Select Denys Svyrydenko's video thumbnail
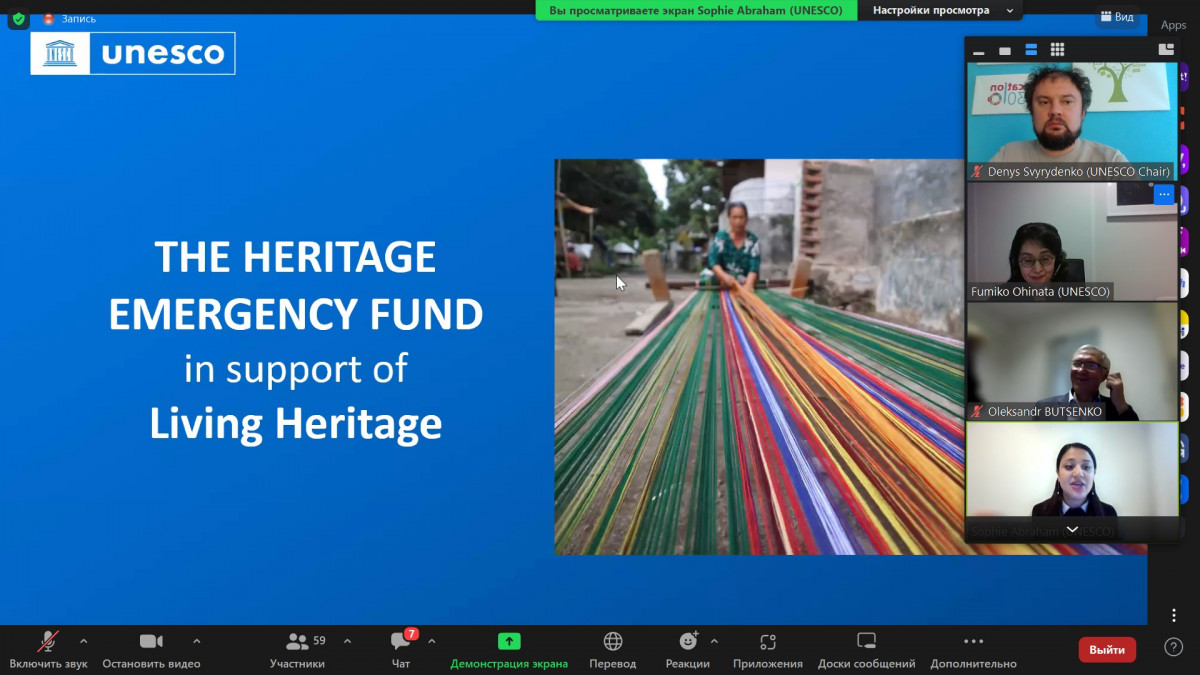 coord(1072,121)
